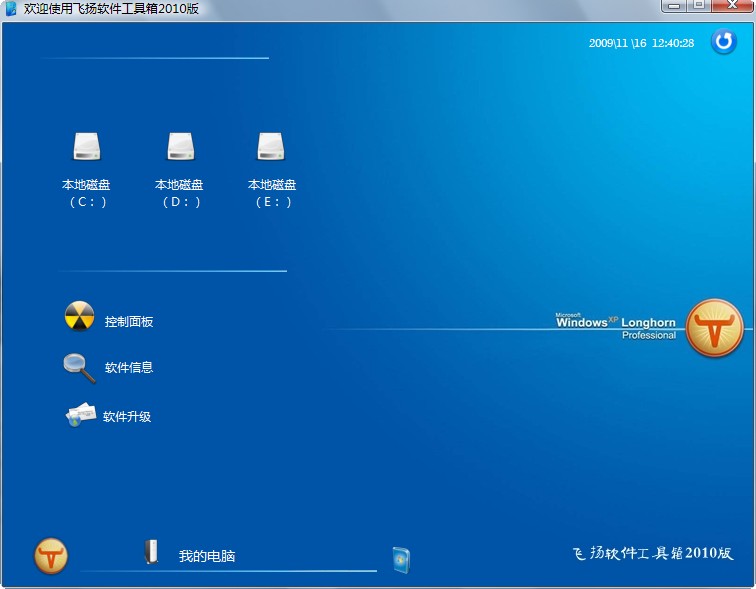Image resolution: width=756 pixels, height=589 pixels.
Task: Maximize the toolbox window
Action: [x=698, y=5]
